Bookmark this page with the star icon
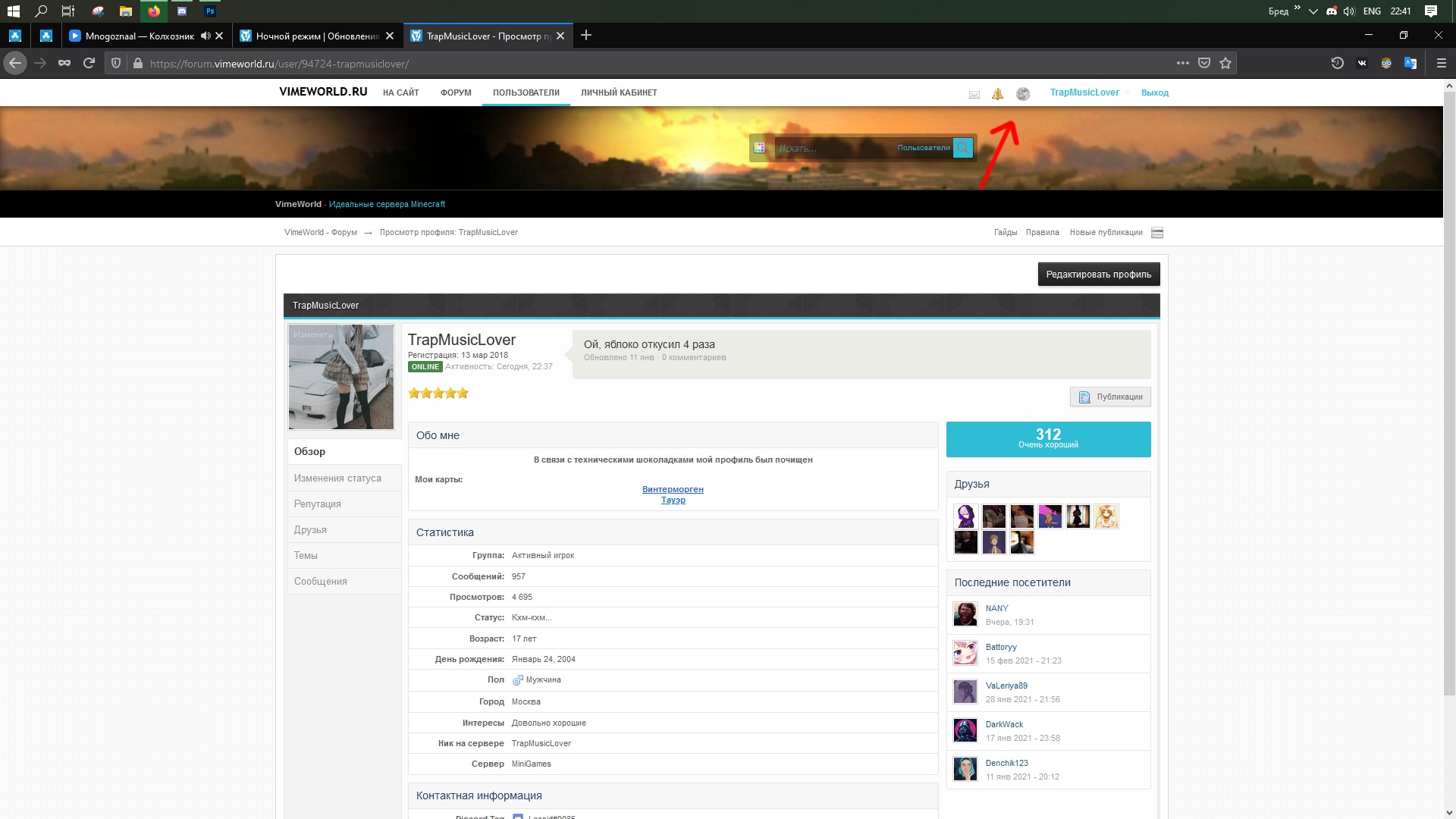The height and width of the screenshot is (819, 1456). 1225,64
